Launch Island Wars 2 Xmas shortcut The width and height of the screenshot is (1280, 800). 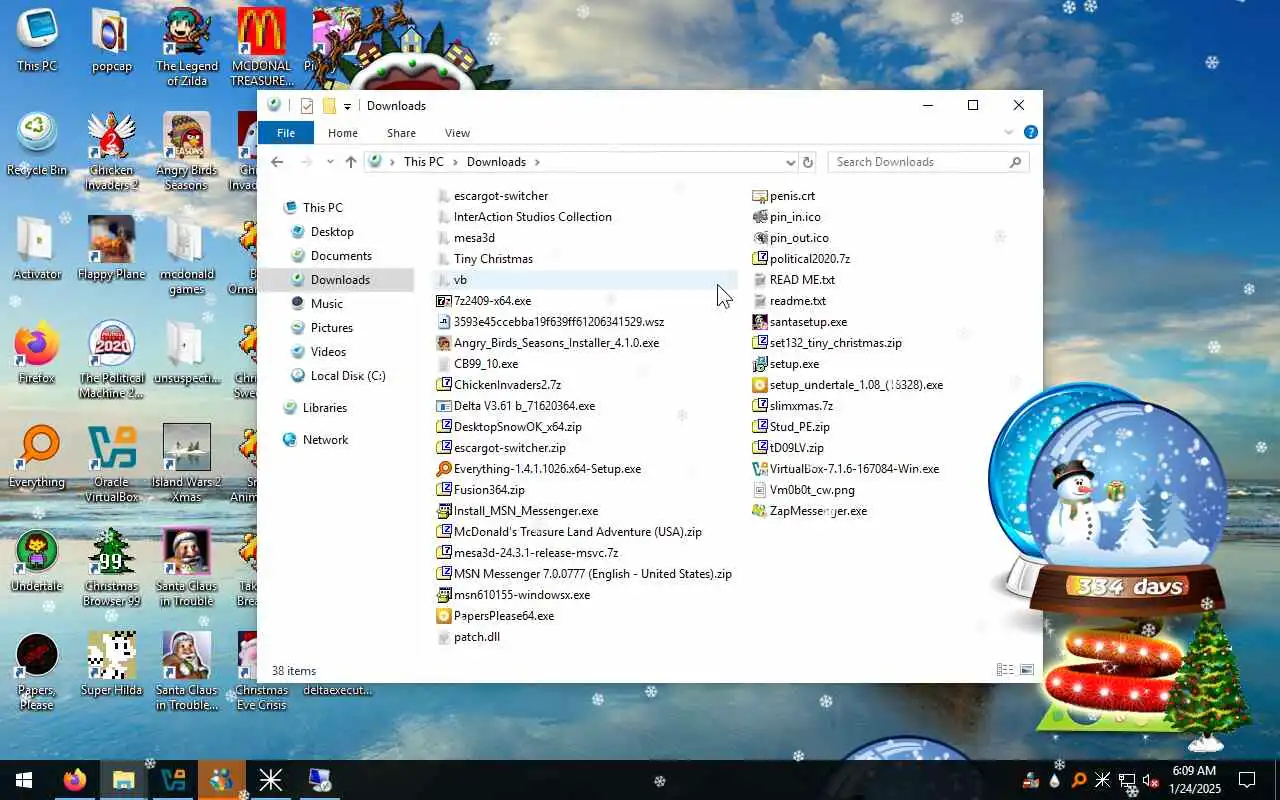click(x=187, y=463)
